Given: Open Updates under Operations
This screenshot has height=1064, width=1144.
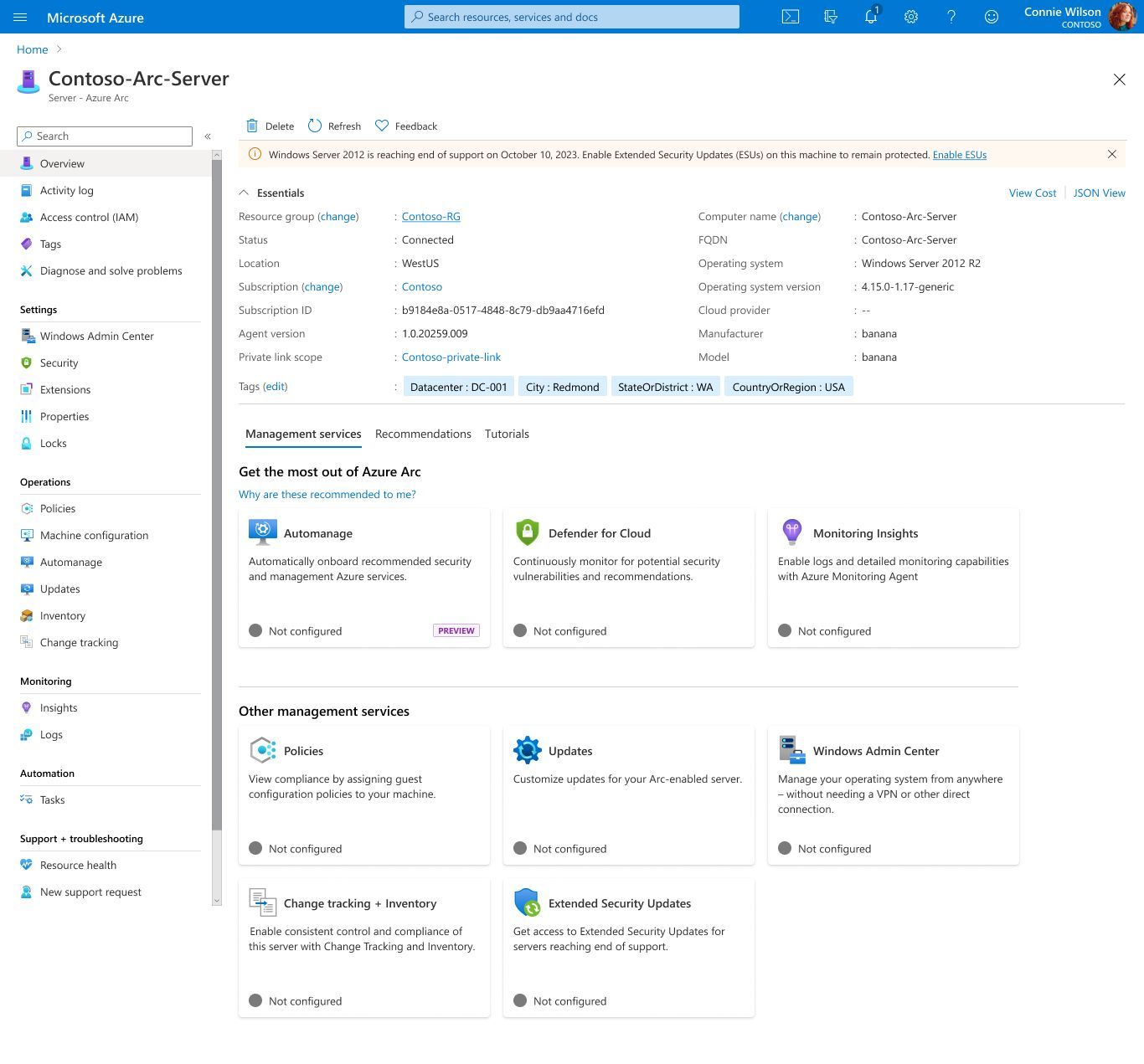Looking at the screenshot, I should pos(60,589).
